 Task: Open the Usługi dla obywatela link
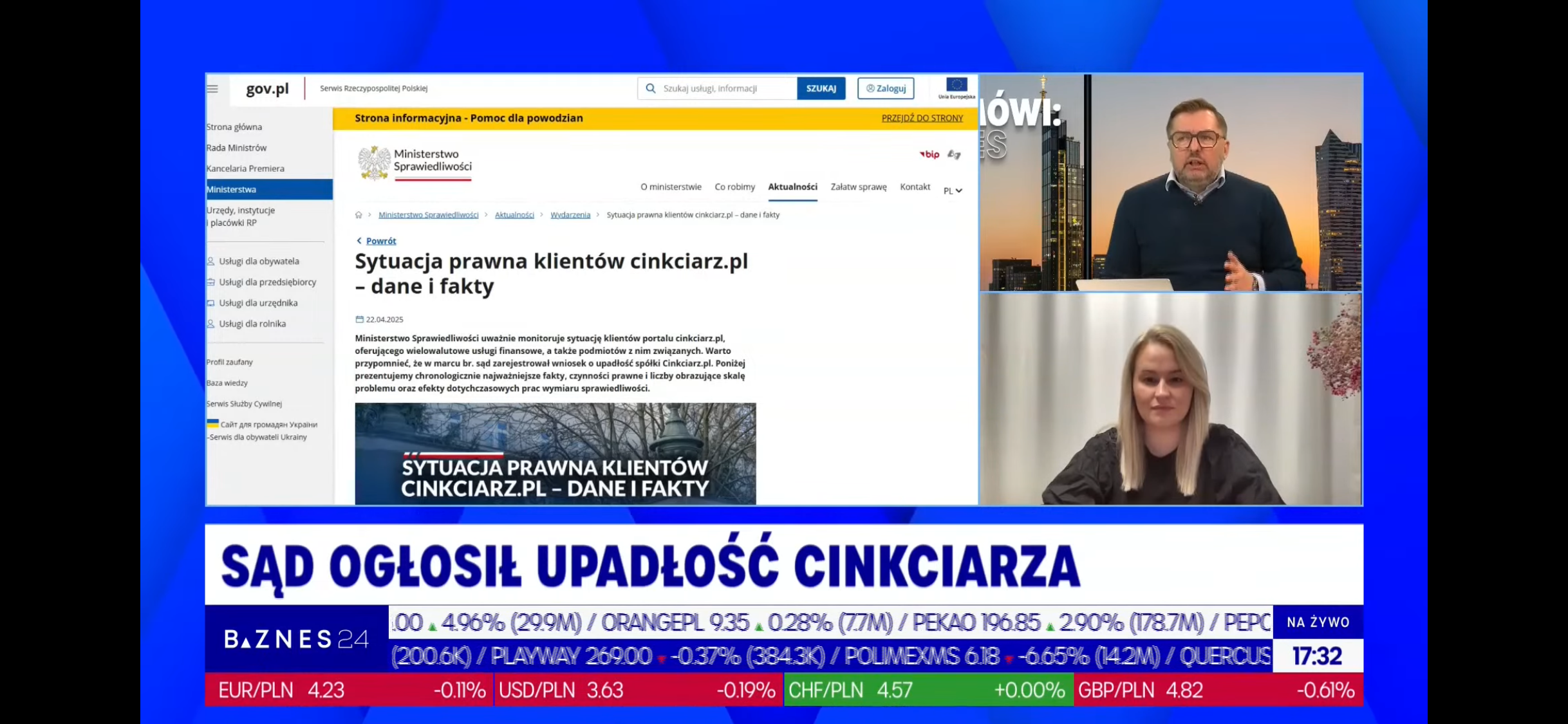point(259,261)
